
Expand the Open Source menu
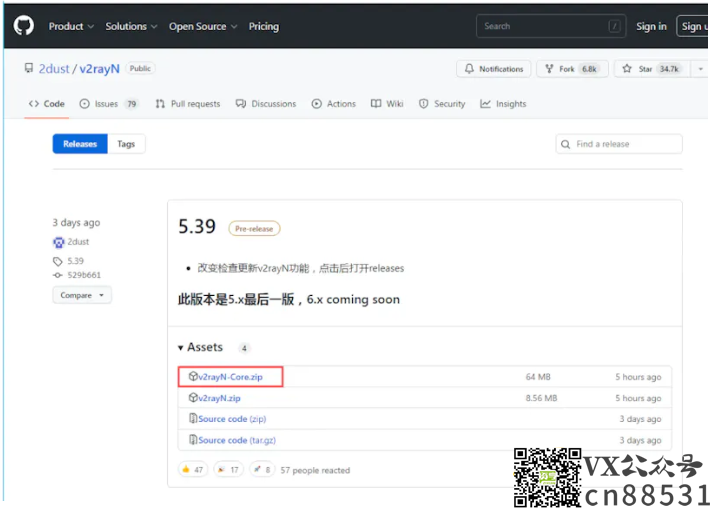(203, 26)
